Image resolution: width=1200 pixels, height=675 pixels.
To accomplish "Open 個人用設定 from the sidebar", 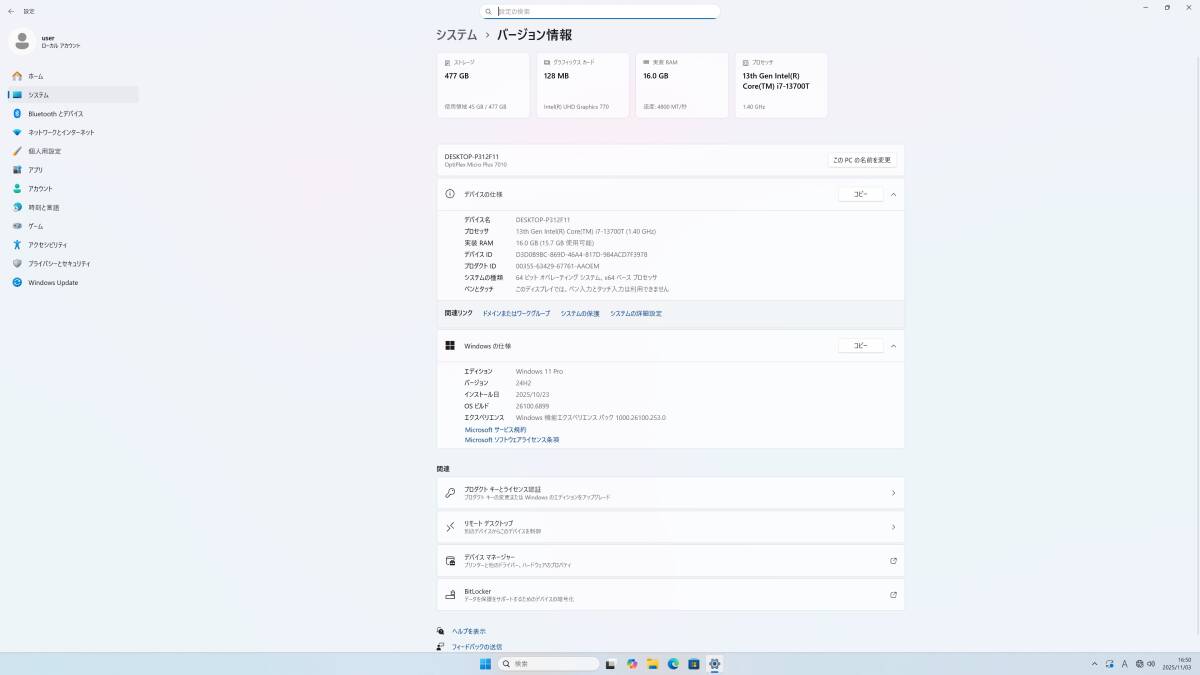I will pyautogui.click(x=44, y=151).
